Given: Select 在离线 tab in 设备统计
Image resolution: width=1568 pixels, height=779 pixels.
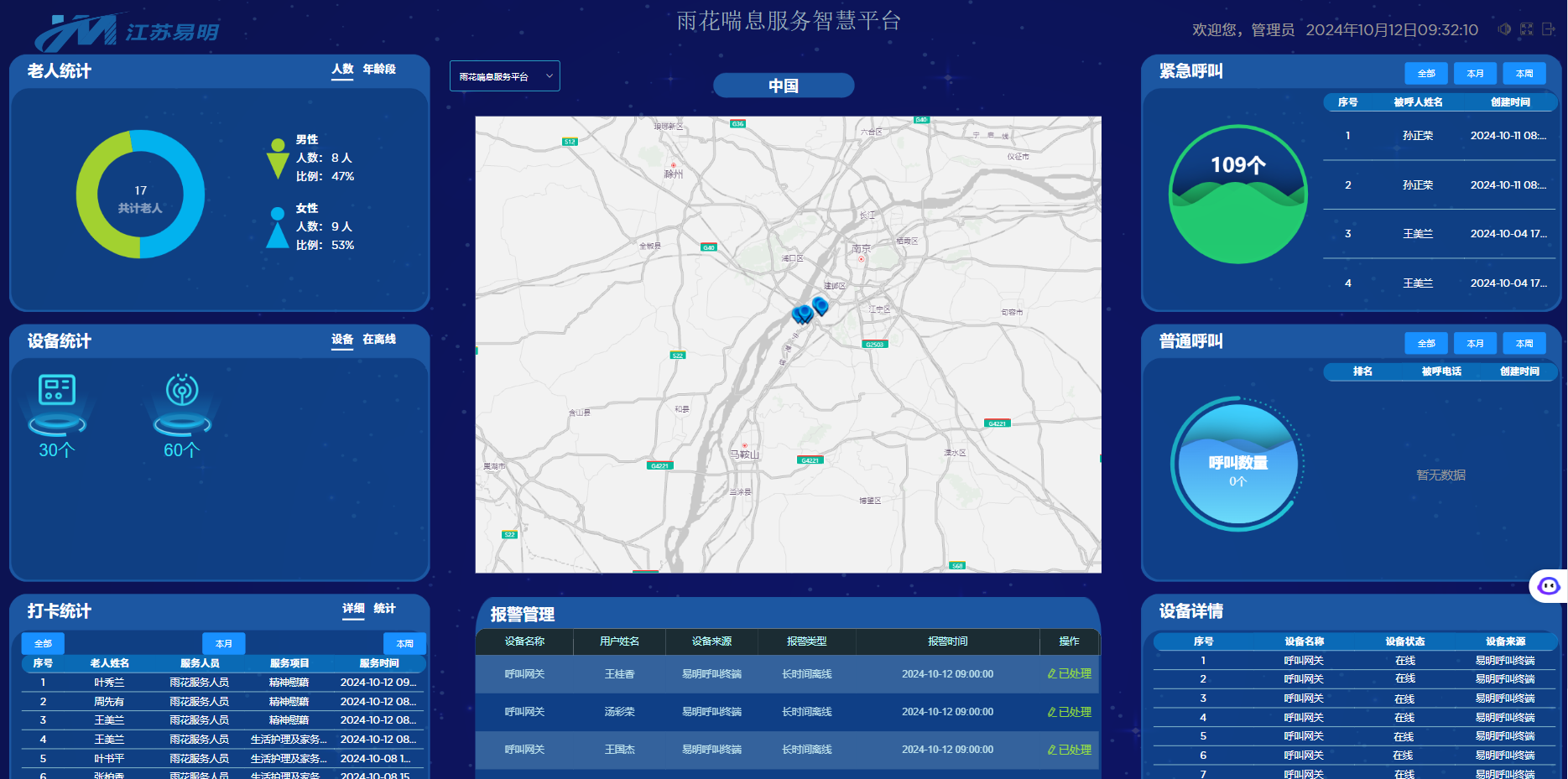Looking at the screenshot, I should [379, 340].
